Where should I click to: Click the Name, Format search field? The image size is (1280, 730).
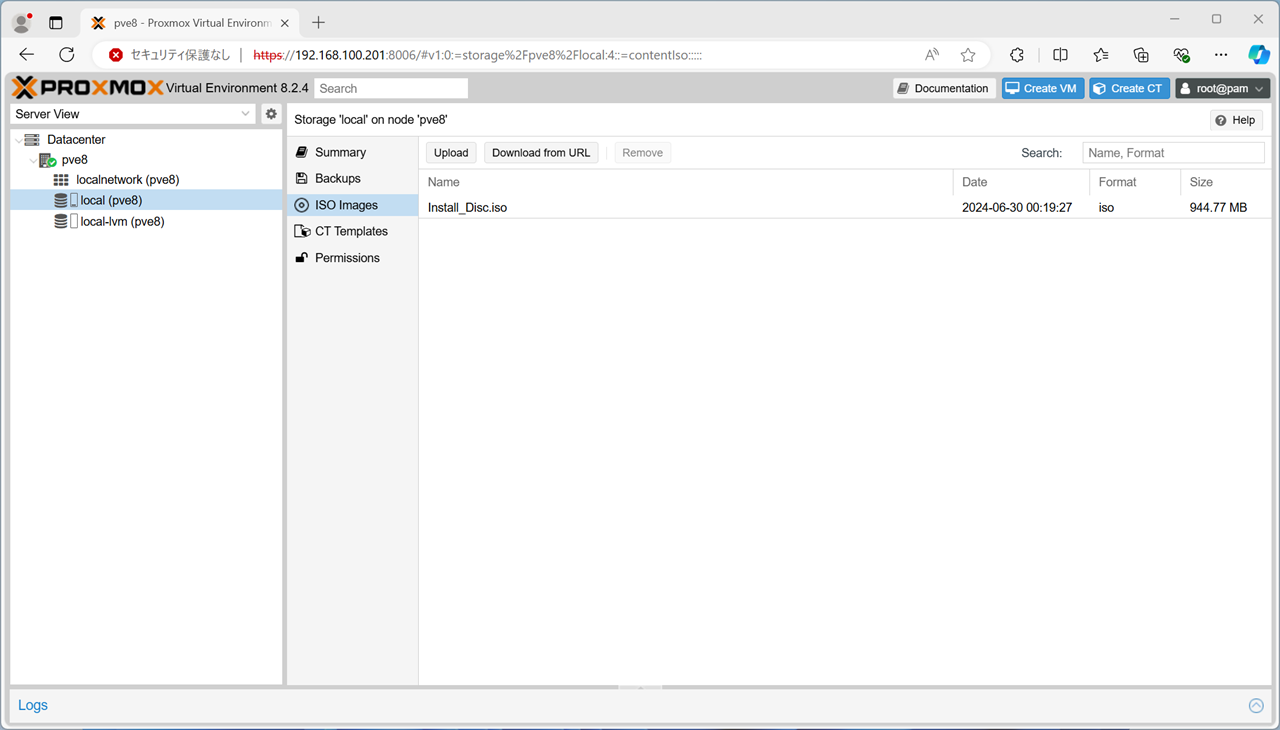pos(1172,153)
